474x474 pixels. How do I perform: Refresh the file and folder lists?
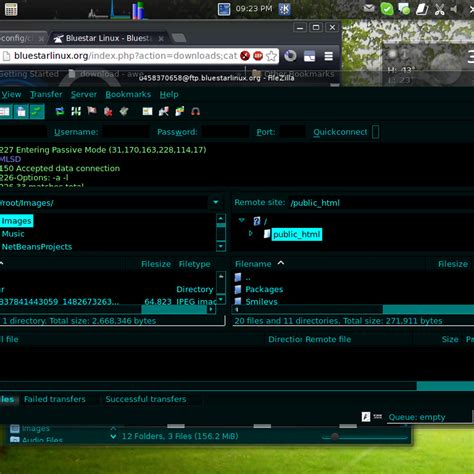[x=60, y=111]
